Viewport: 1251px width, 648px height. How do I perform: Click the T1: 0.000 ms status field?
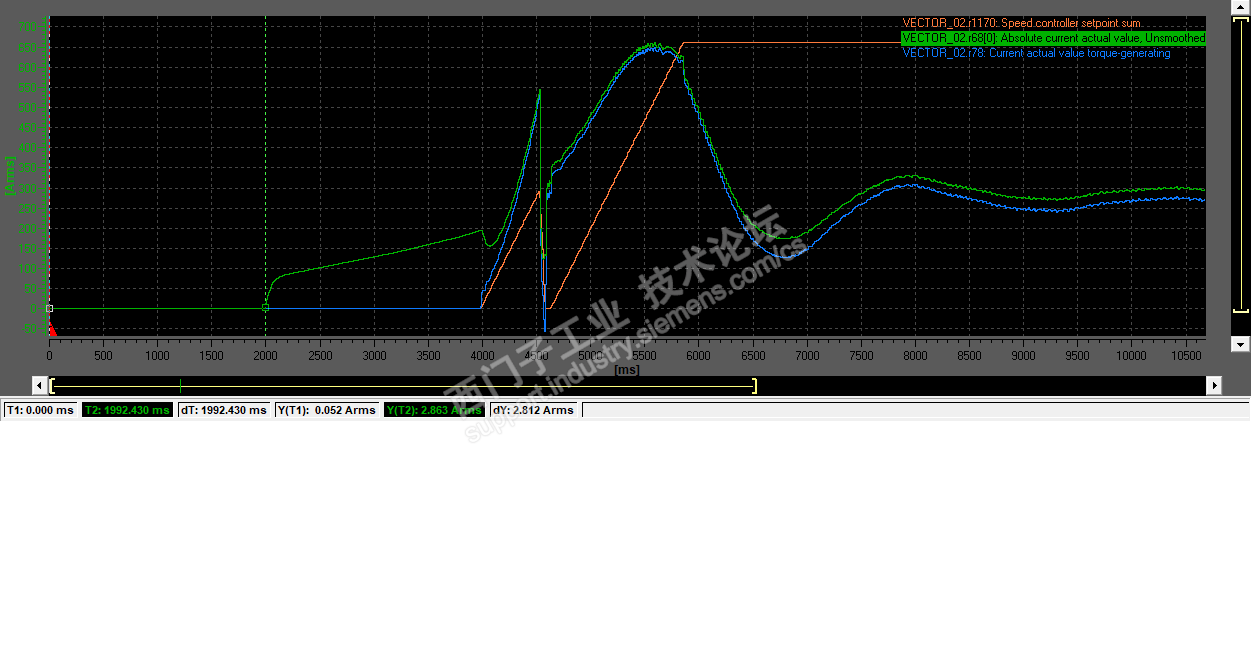(40, 410)
